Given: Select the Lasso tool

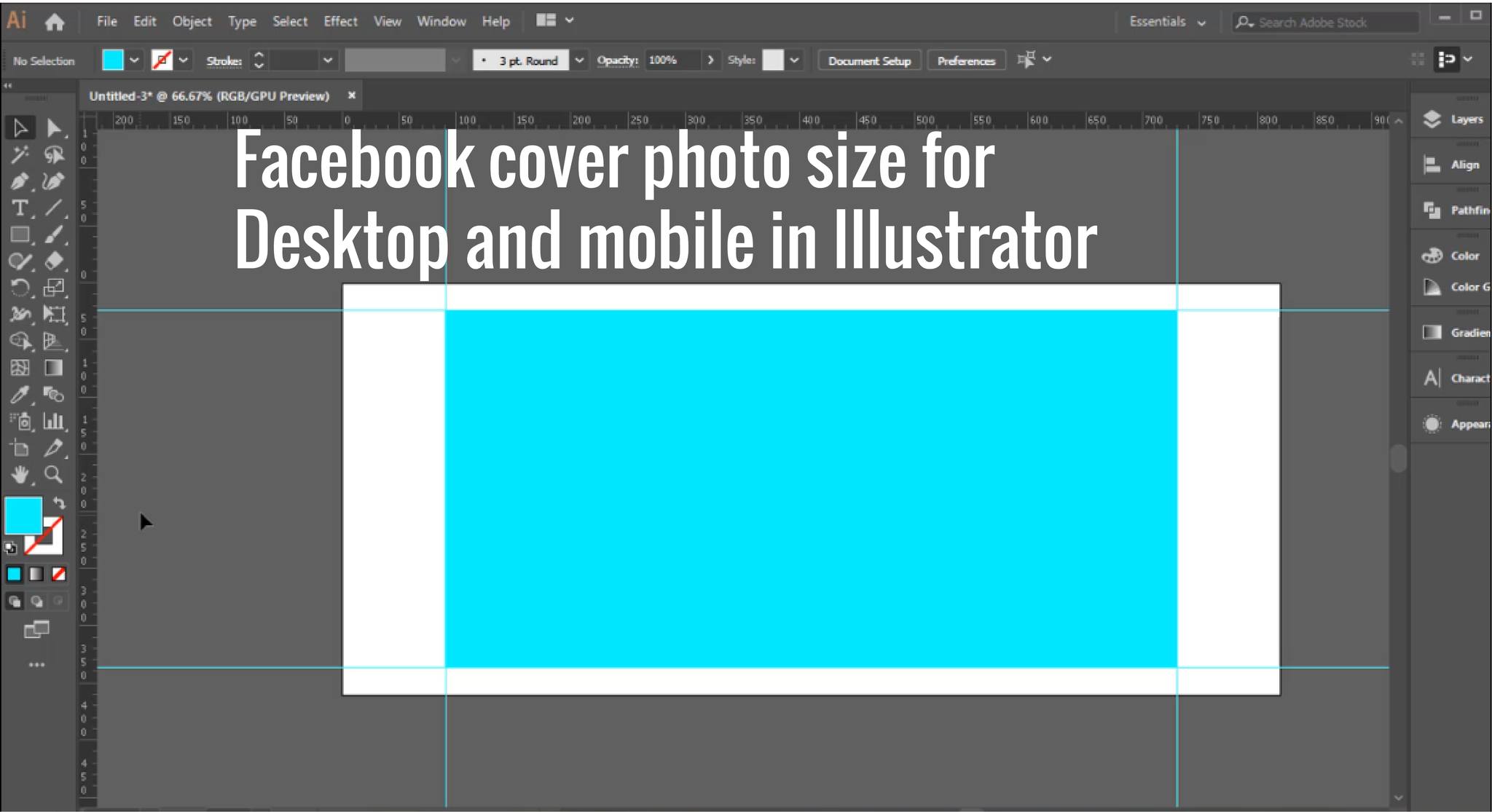Looking at the screenshot, I should pyautogui.click(x=53, y=154).
